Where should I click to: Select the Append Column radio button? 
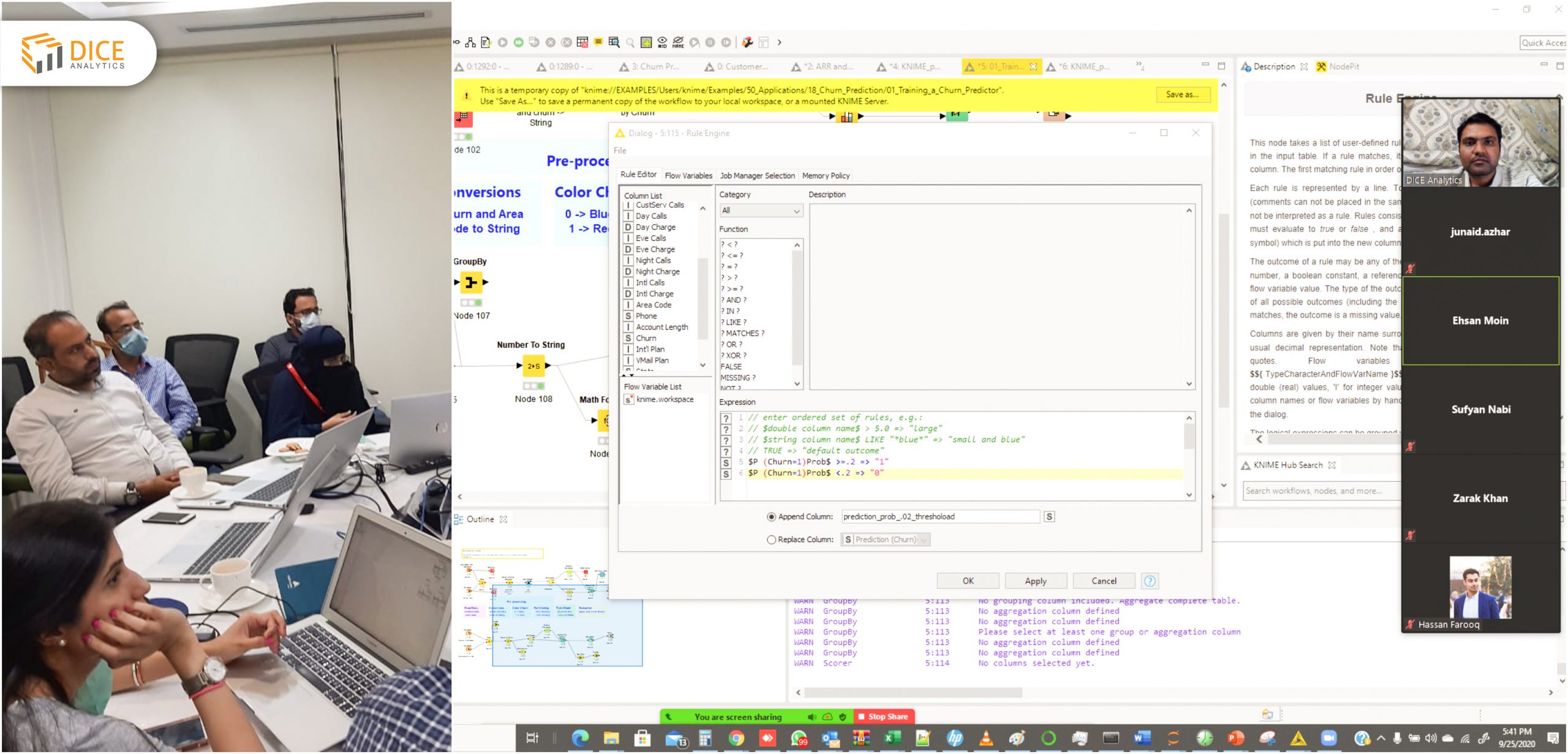click(772, 517)
